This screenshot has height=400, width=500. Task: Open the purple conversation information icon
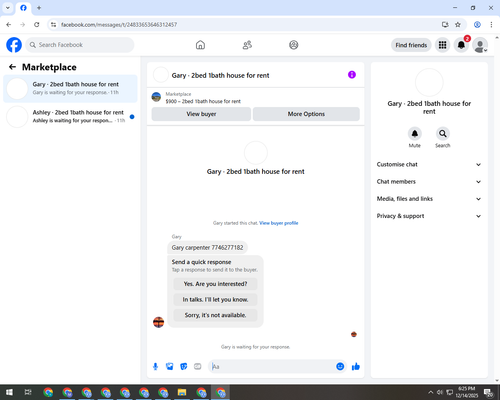point(352,75)
